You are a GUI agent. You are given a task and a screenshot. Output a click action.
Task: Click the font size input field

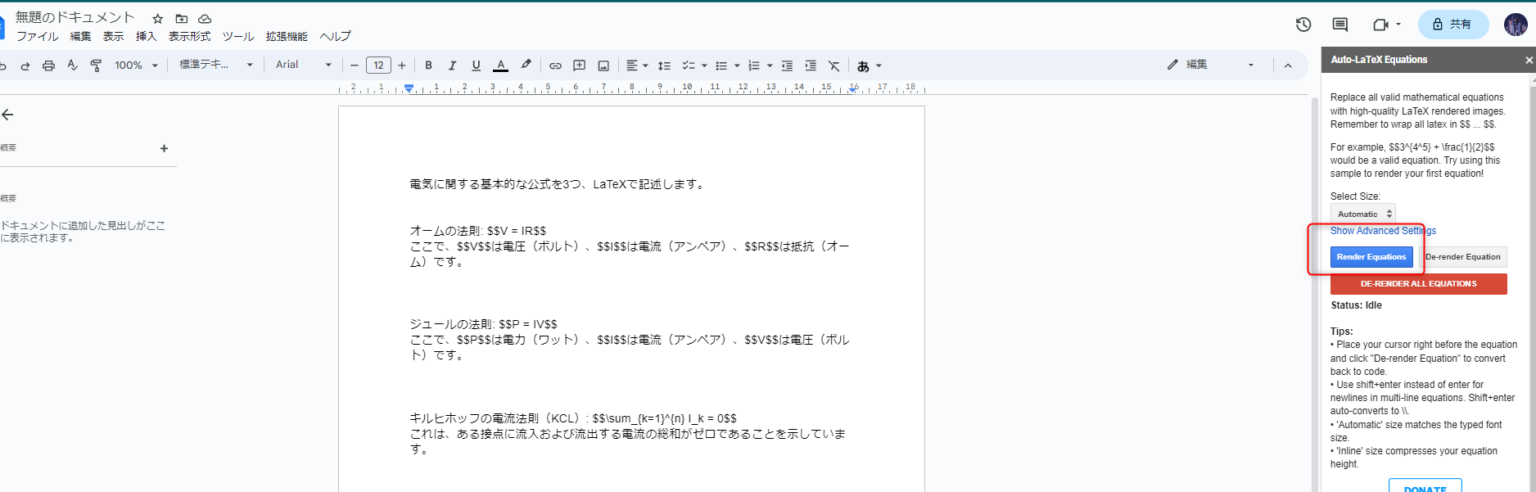click(378, 66)
